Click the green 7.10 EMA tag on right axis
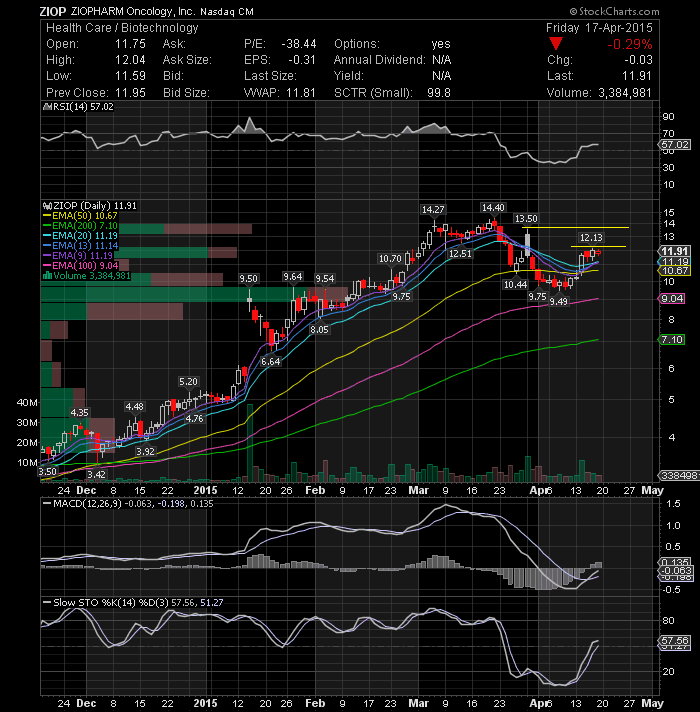700x712 pixels. (x=672, y=339)
